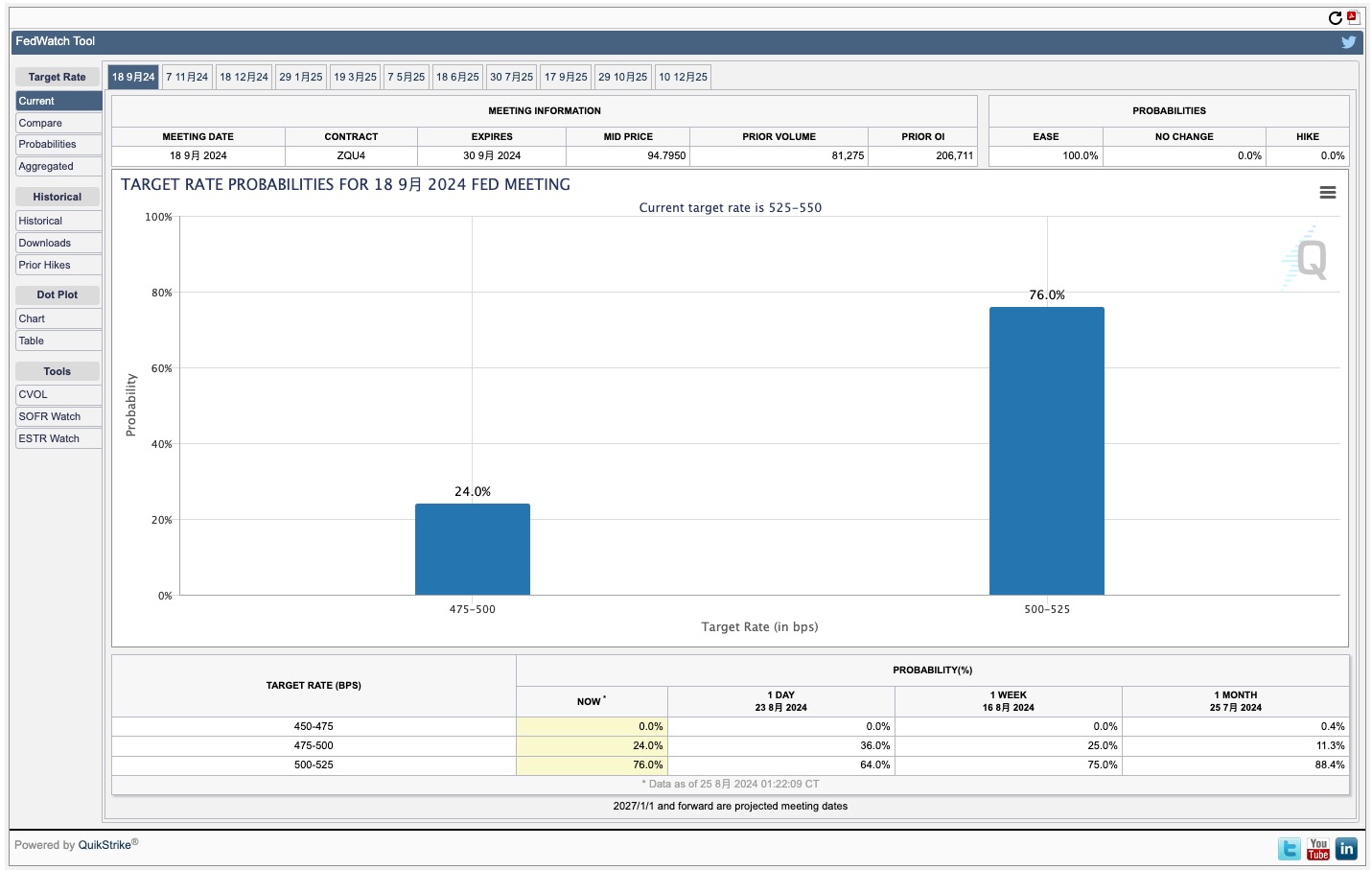Click the PDF export icon
Viewport: 1372px width, 870px height.
1353,17
